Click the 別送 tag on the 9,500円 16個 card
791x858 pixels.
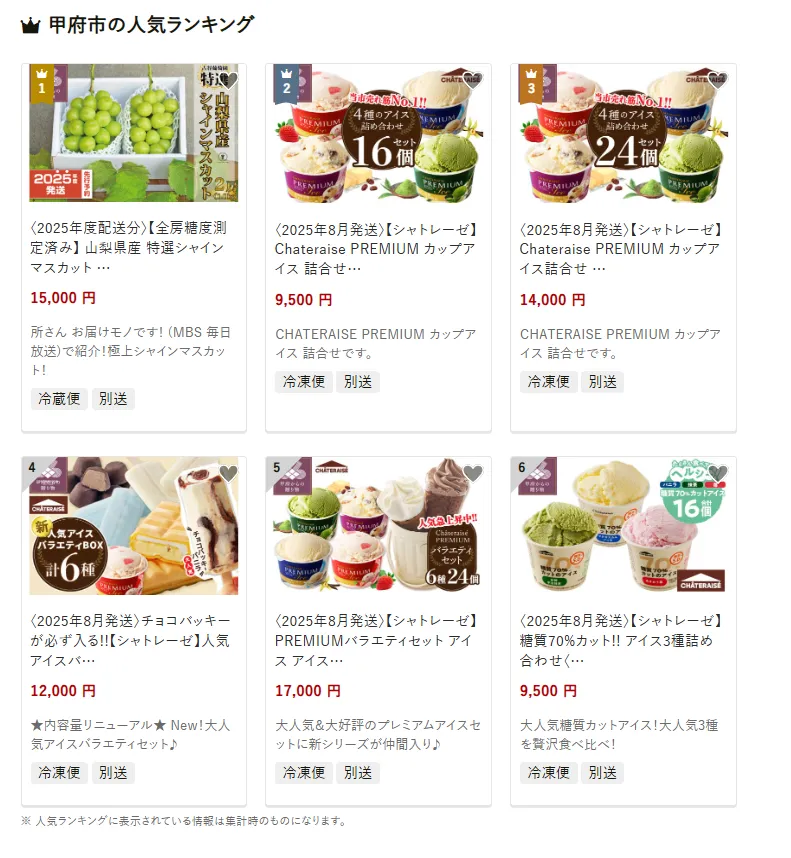click(x=358, y=382)
